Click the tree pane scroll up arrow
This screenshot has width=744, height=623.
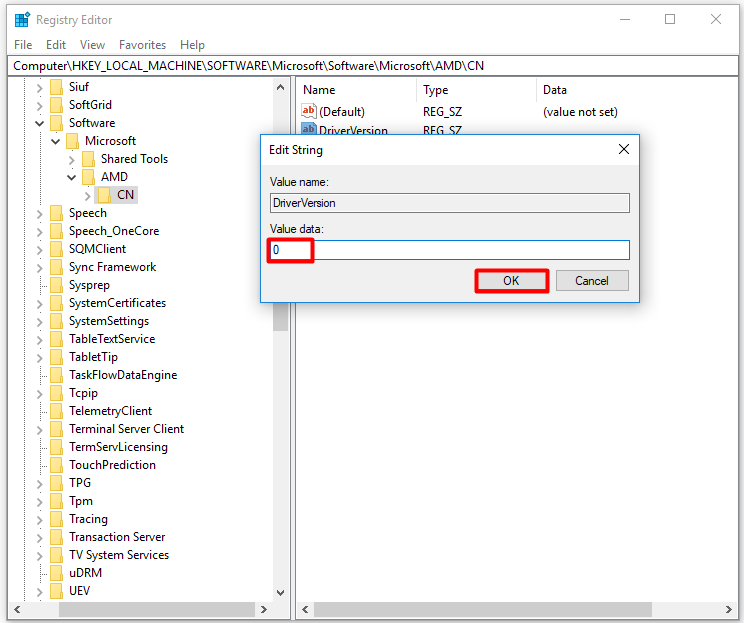click(x=280, y=87)
